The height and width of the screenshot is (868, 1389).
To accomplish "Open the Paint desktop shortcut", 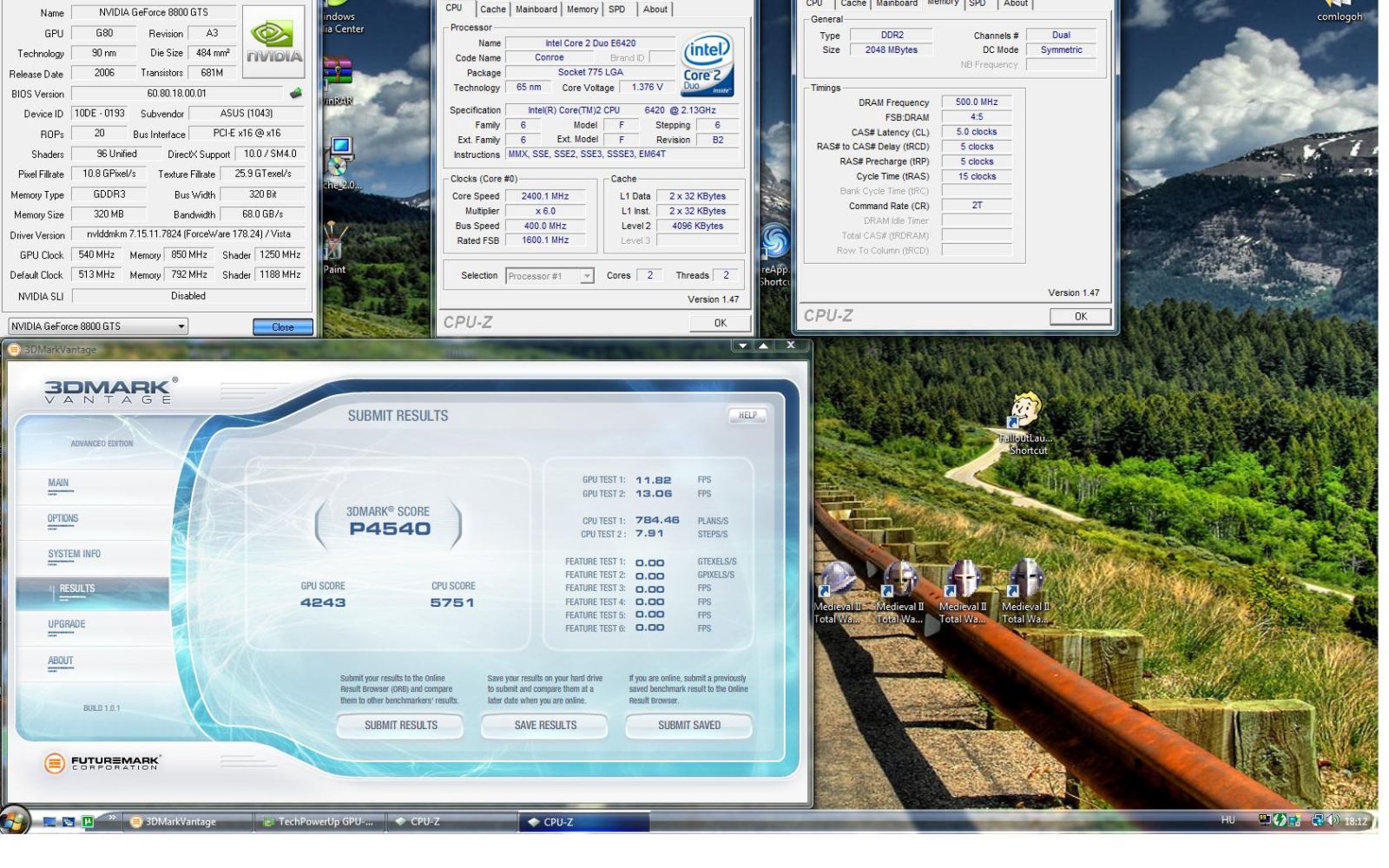I will (x=334, y=248).
